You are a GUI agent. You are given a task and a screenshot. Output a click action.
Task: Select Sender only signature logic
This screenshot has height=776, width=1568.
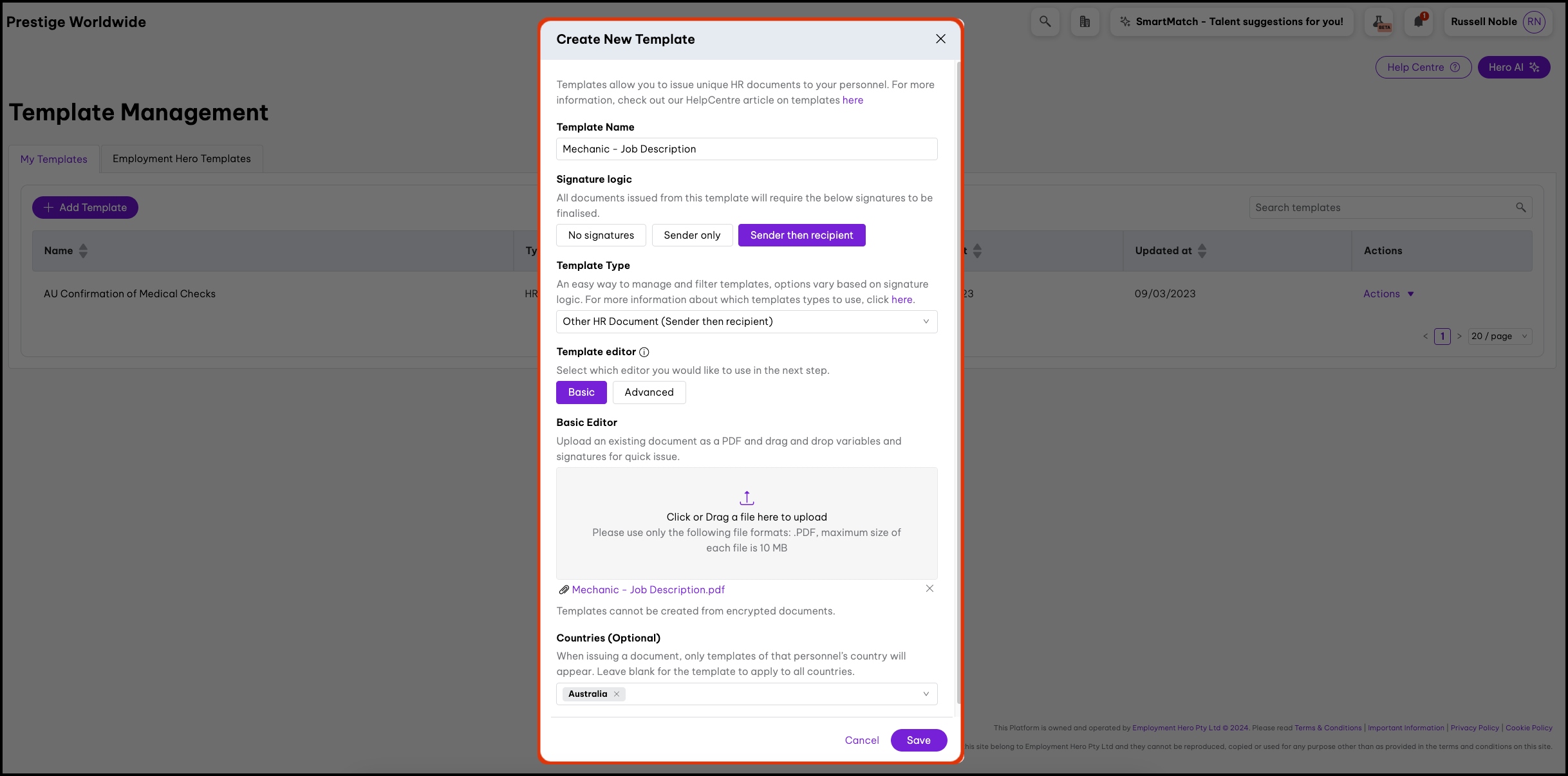(x=692, y=236)
